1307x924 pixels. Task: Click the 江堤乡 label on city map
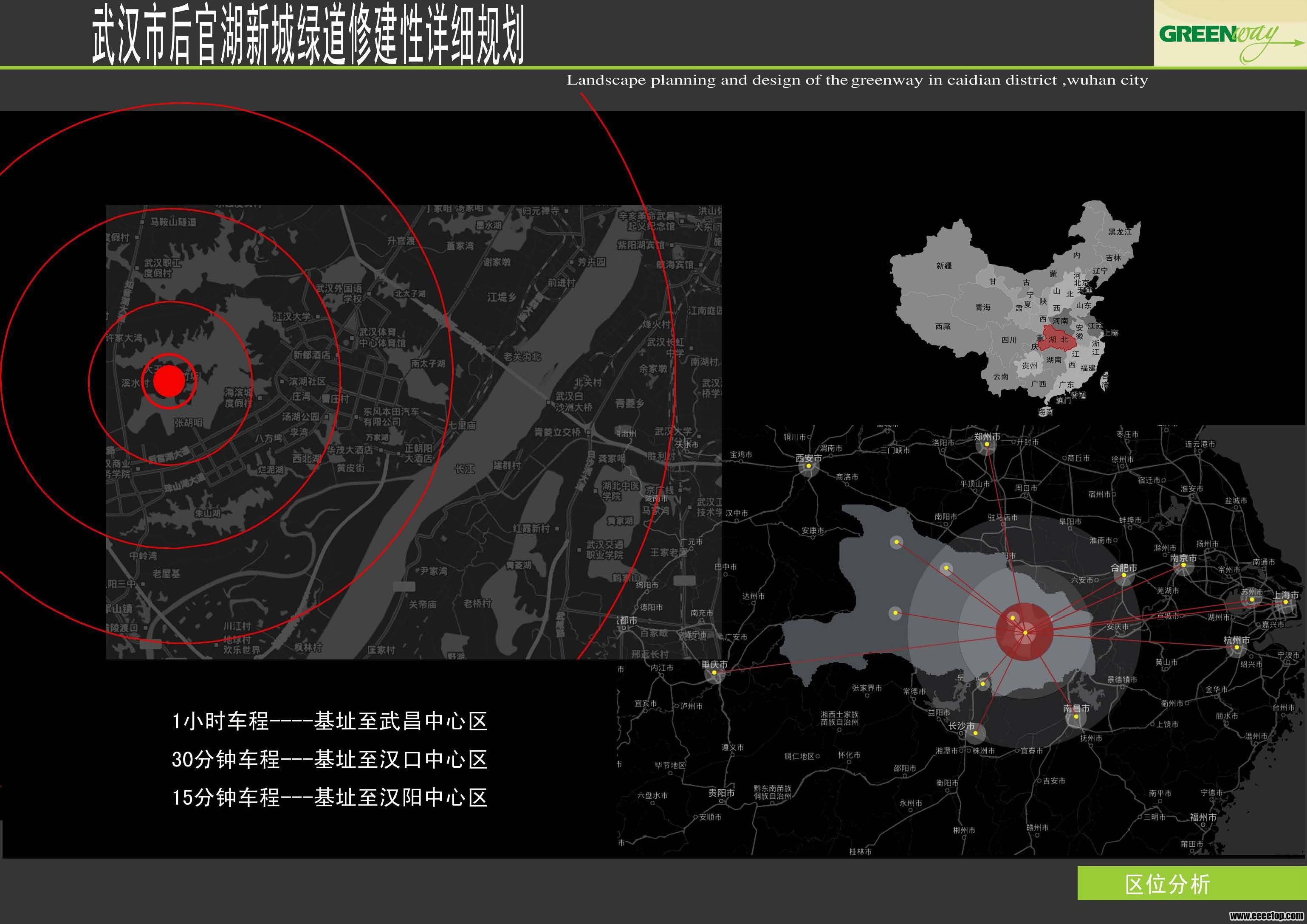(x=502, y=297)
